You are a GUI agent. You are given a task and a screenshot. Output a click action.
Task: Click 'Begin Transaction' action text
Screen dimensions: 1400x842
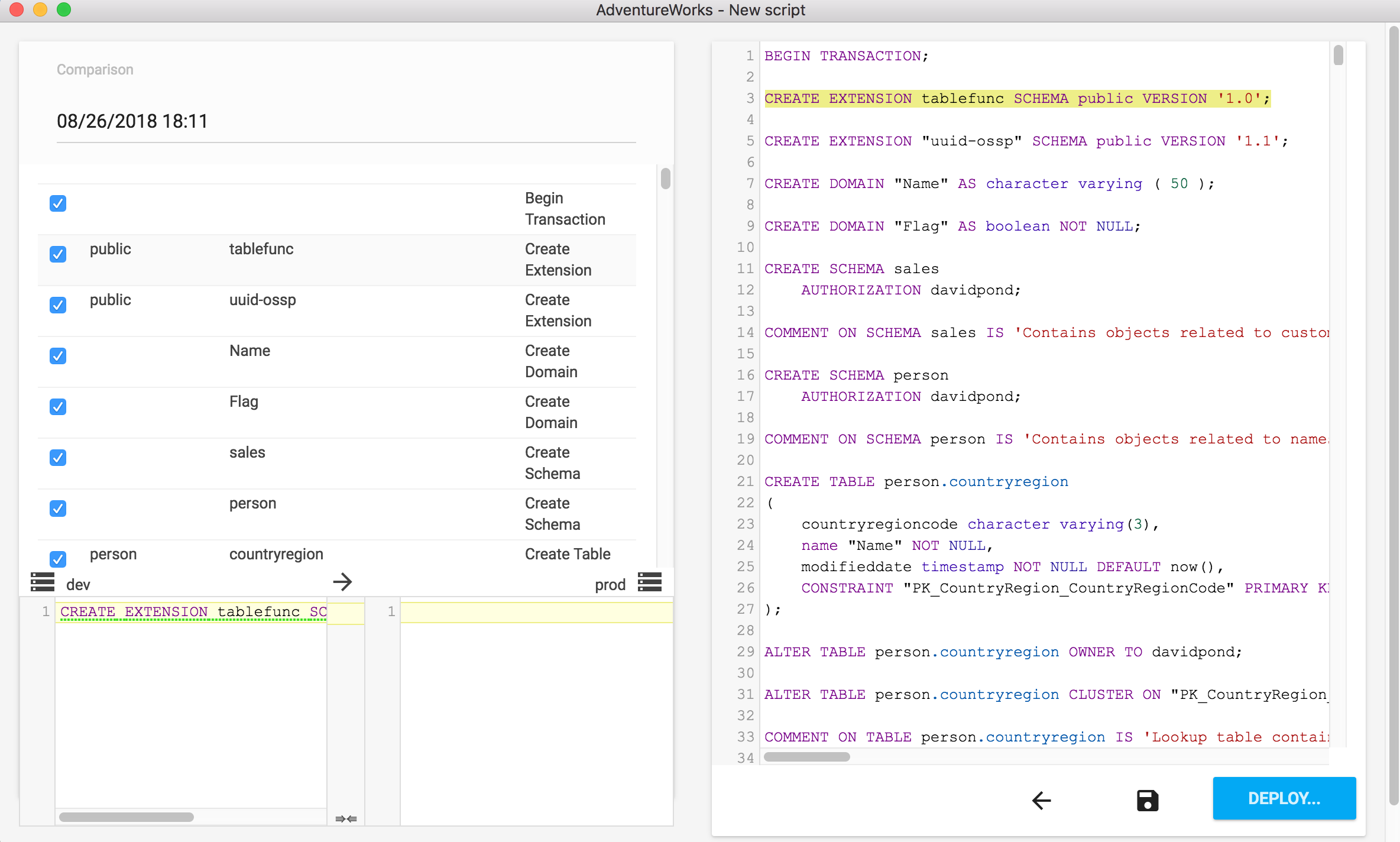[565, 209]
